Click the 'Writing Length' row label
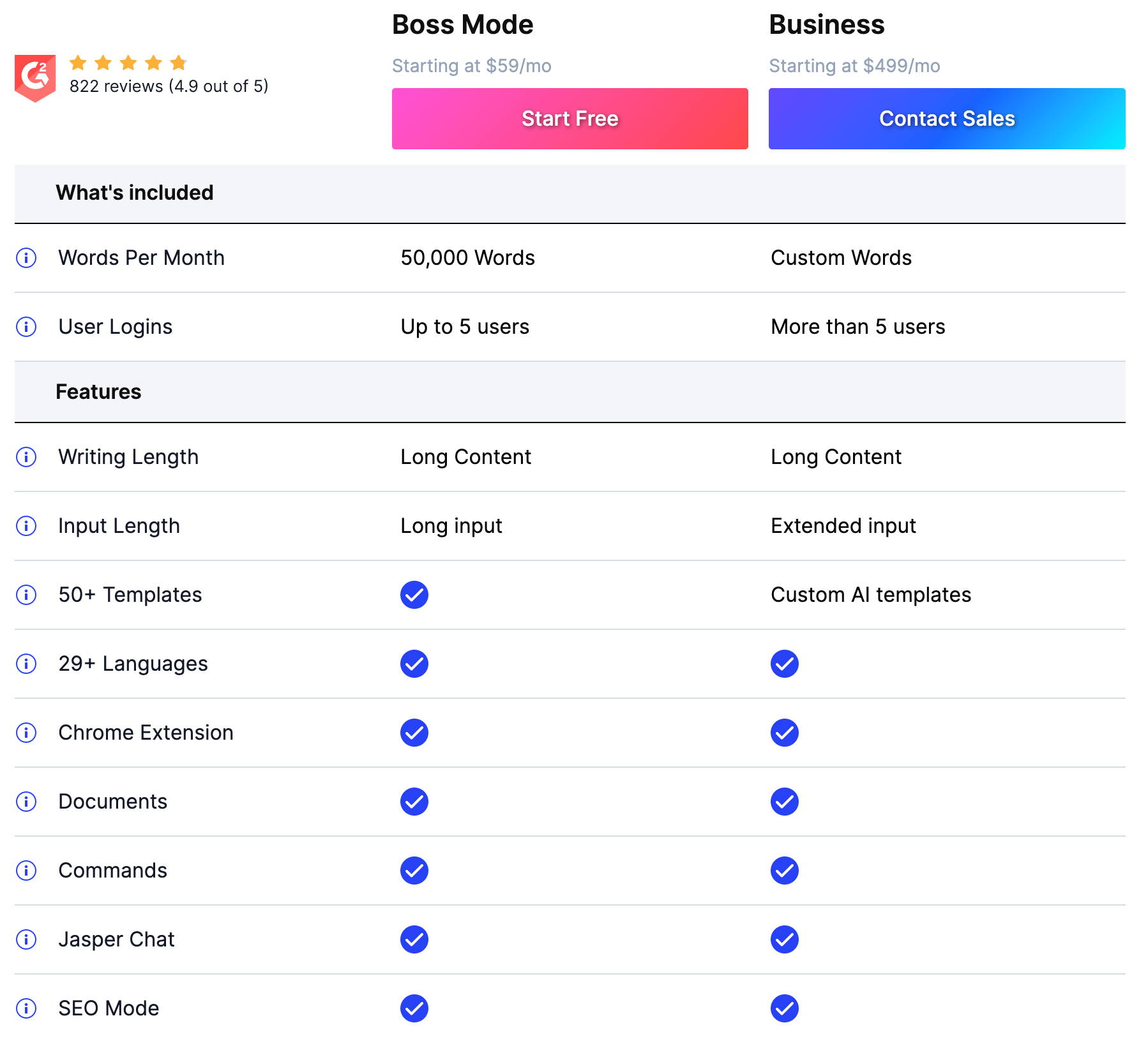This screenshot has height=1039, width=1148. [128, 457]
